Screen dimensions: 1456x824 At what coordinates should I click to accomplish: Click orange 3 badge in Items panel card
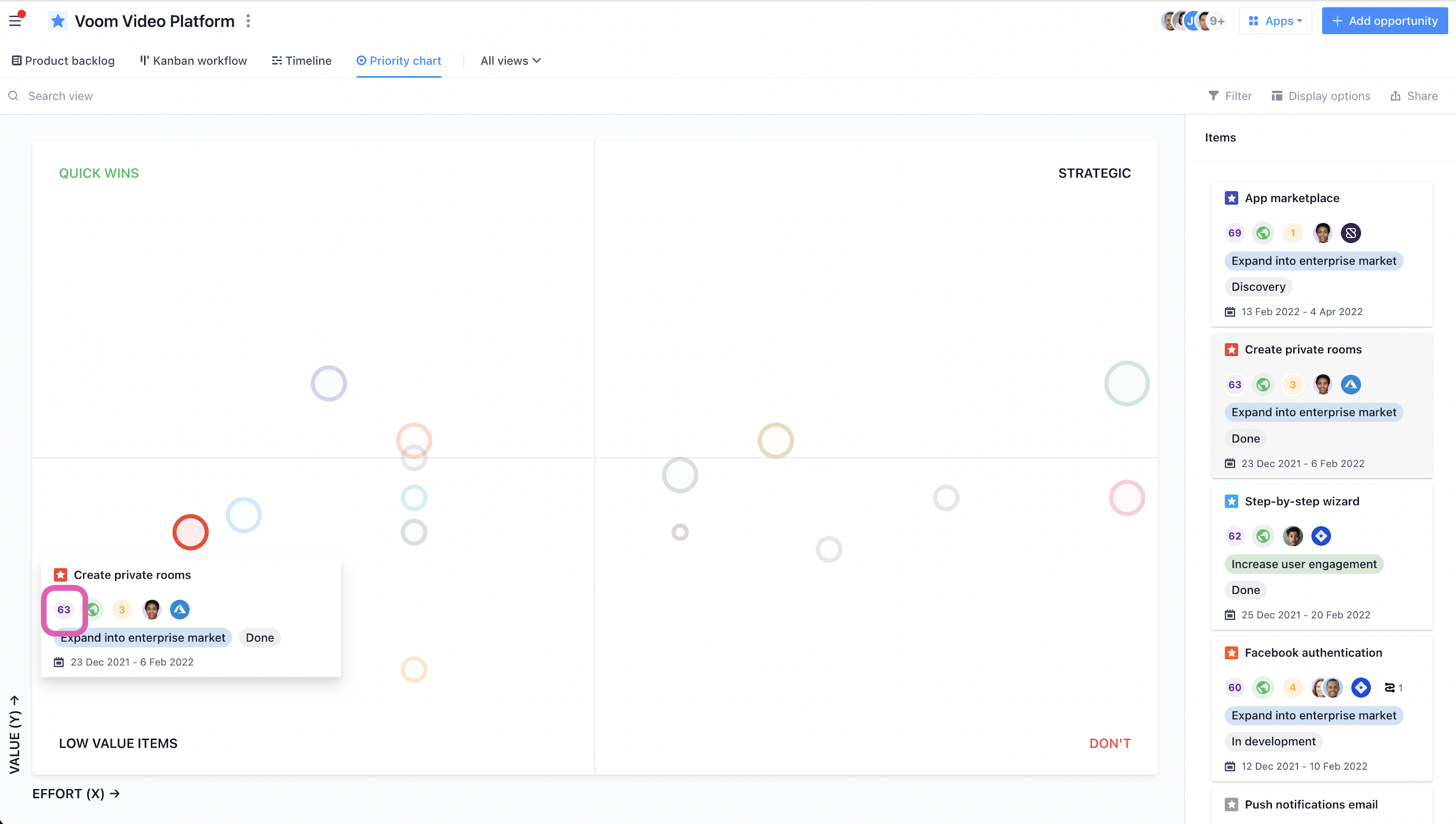[1293, 384]
